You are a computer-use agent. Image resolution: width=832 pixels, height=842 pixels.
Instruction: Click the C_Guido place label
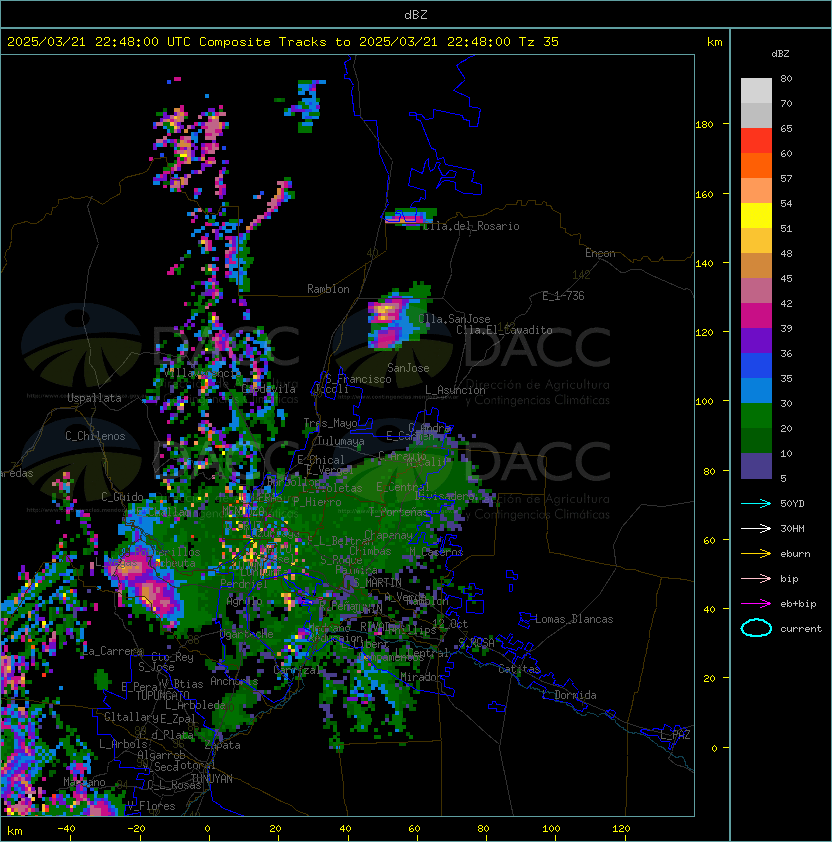tap(122, 497)
